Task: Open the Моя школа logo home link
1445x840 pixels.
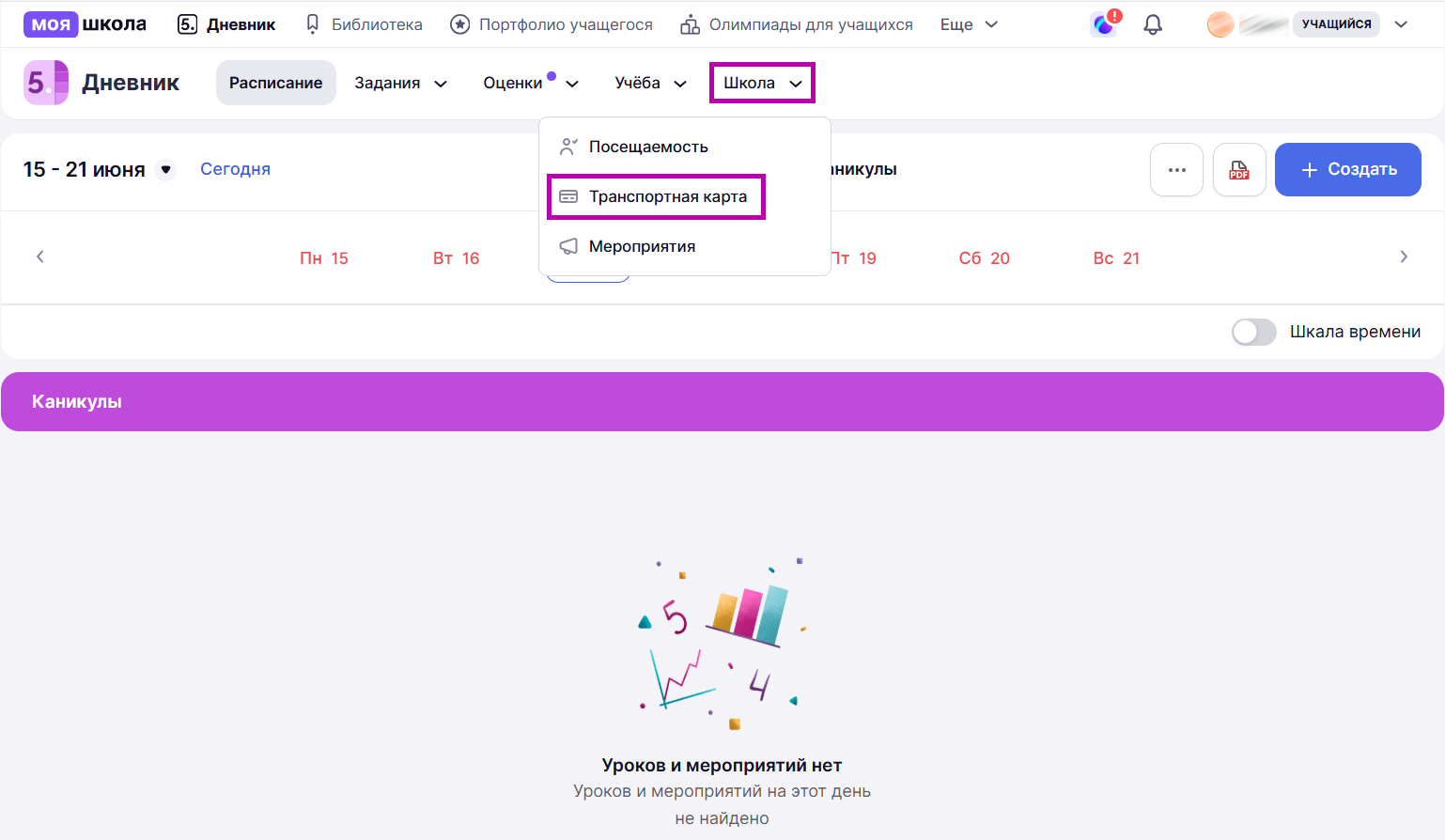Action: 85,24
